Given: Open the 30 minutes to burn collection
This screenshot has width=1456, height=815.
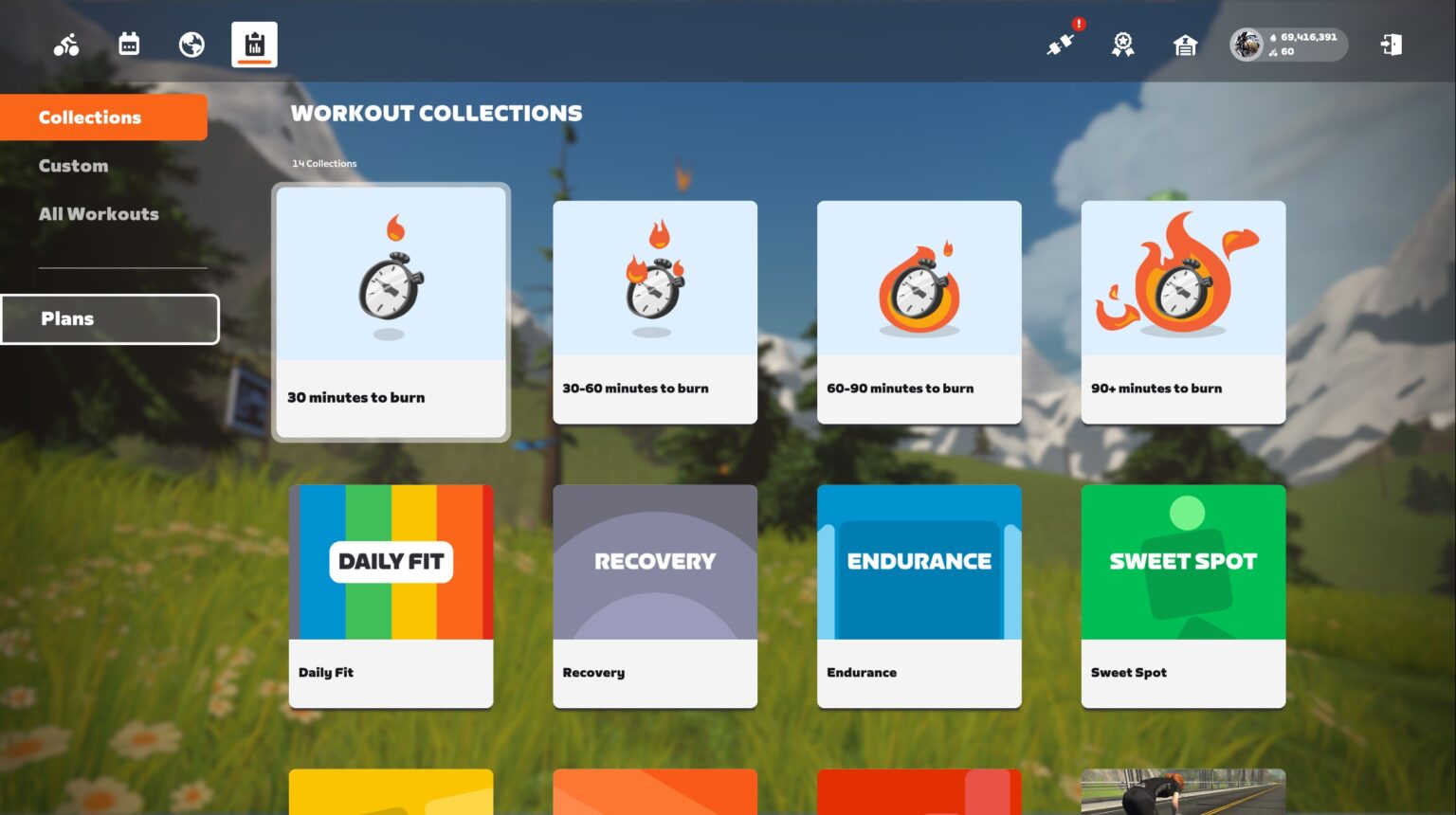Looking at the screenshot, I should [391, 312].
